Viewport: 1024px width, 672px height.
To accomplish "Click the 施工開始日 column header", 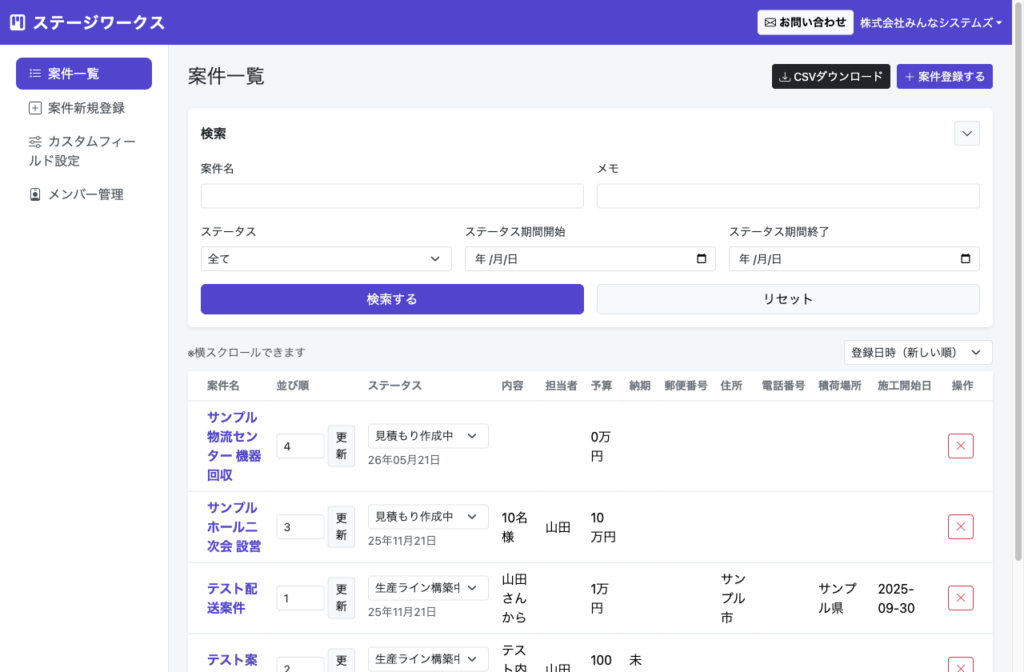I will point(904,385).
